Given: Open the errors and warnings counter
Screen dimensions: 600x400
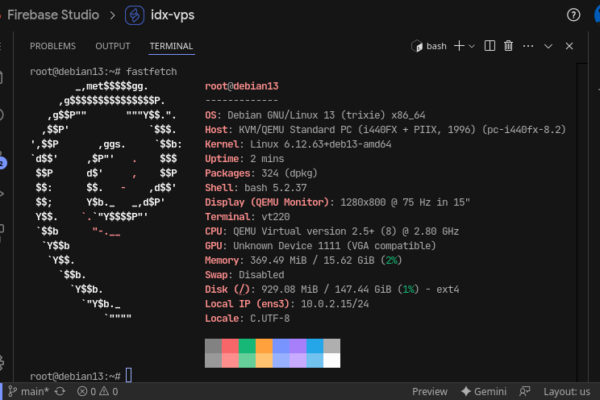Looking at the screenshot, I should [98, 392].
